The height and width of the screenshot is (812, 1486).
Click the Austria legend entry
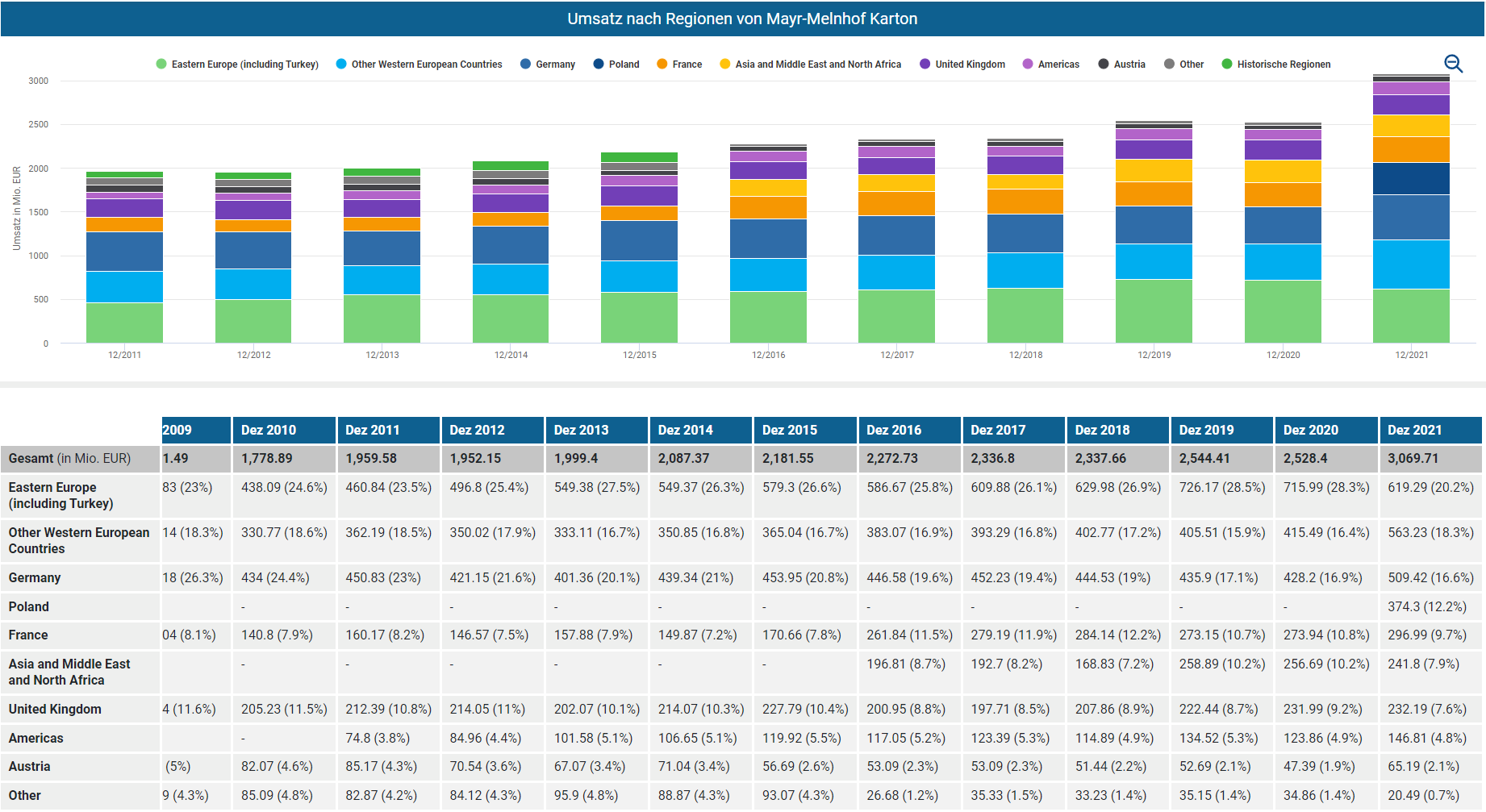(1121, 65)
